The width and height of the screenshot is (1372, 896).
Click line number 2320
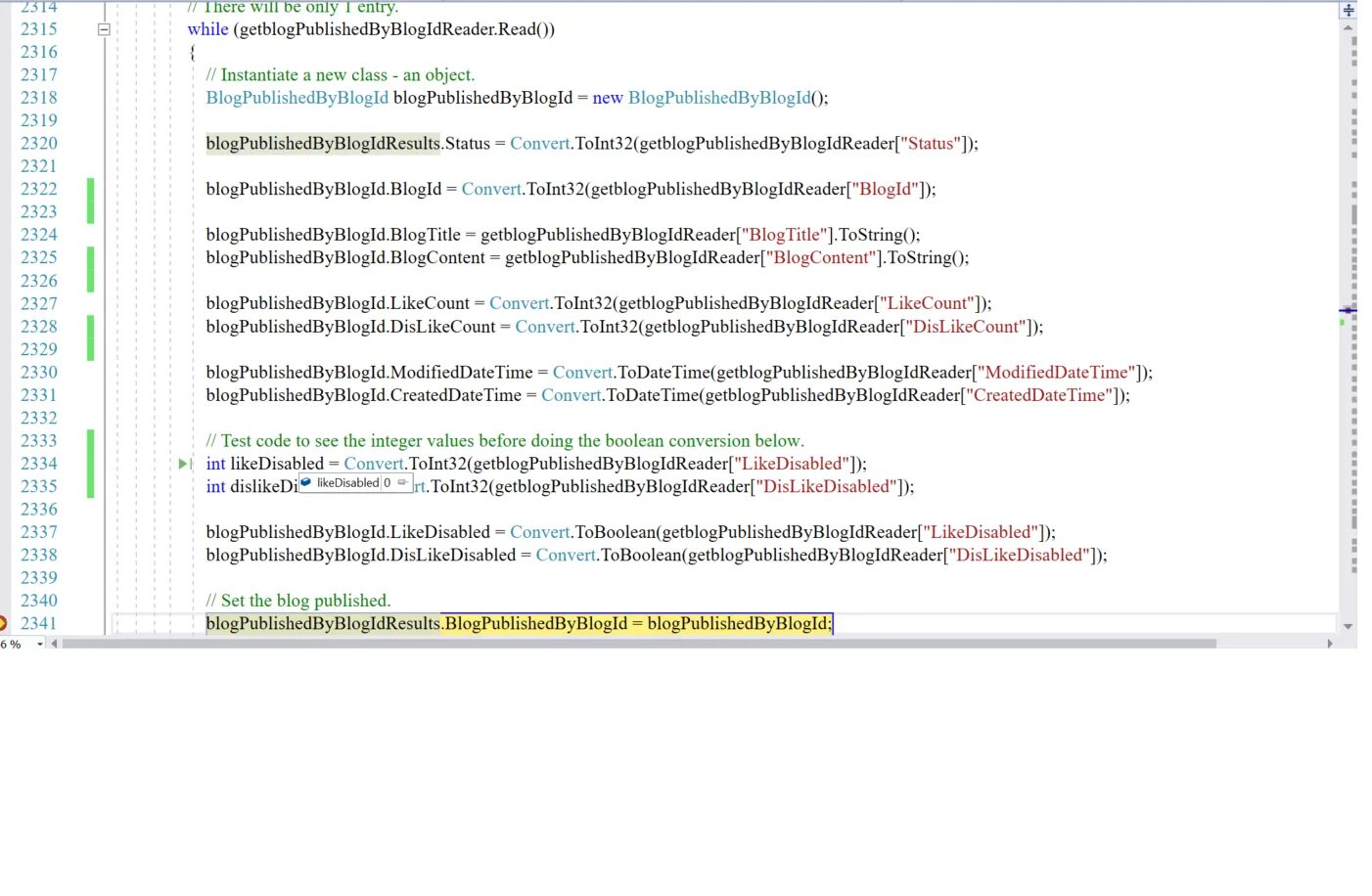click(39, 143)
